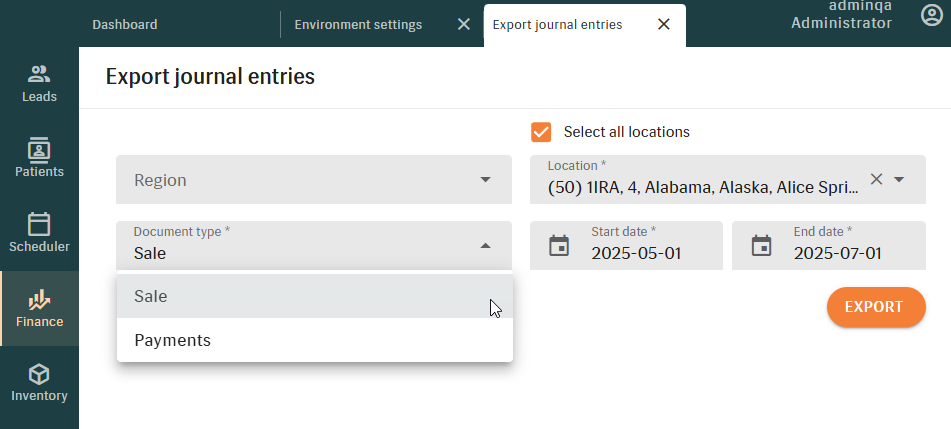Choose Sale from document type list
Image resolution: width=951 pixels, height=429 pixels.
315,296
